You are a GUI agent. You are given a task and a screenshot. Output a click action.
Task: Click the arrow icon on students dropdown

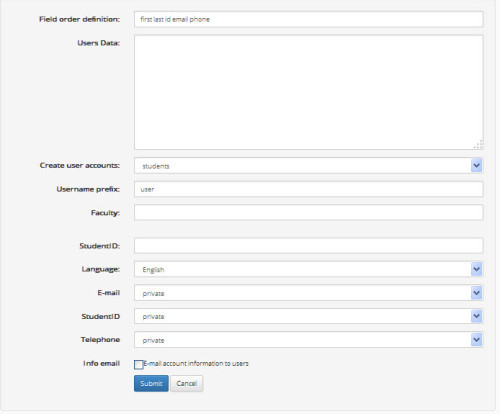click(476, 166)
